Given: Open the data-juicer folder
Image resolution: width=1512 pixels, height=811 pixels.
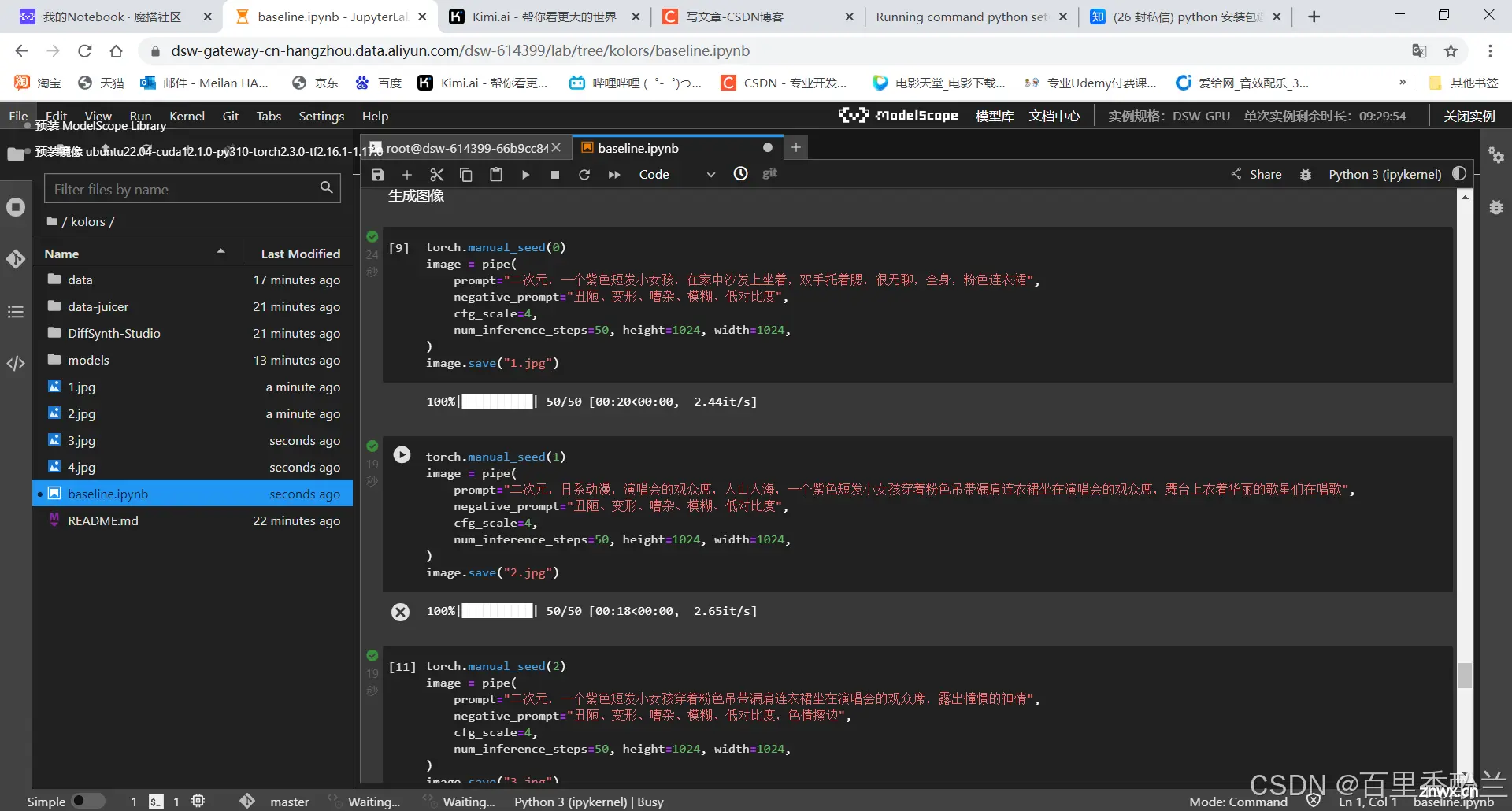Looking at the screenshot, I should (192, 306).
